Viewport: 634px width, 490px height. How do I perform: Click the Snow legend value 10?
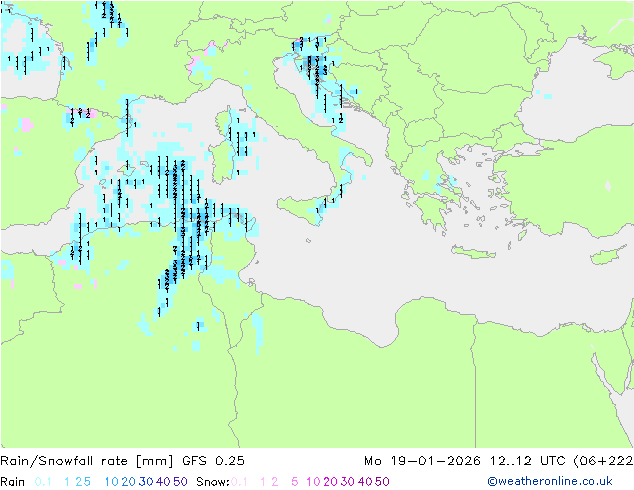313,482
